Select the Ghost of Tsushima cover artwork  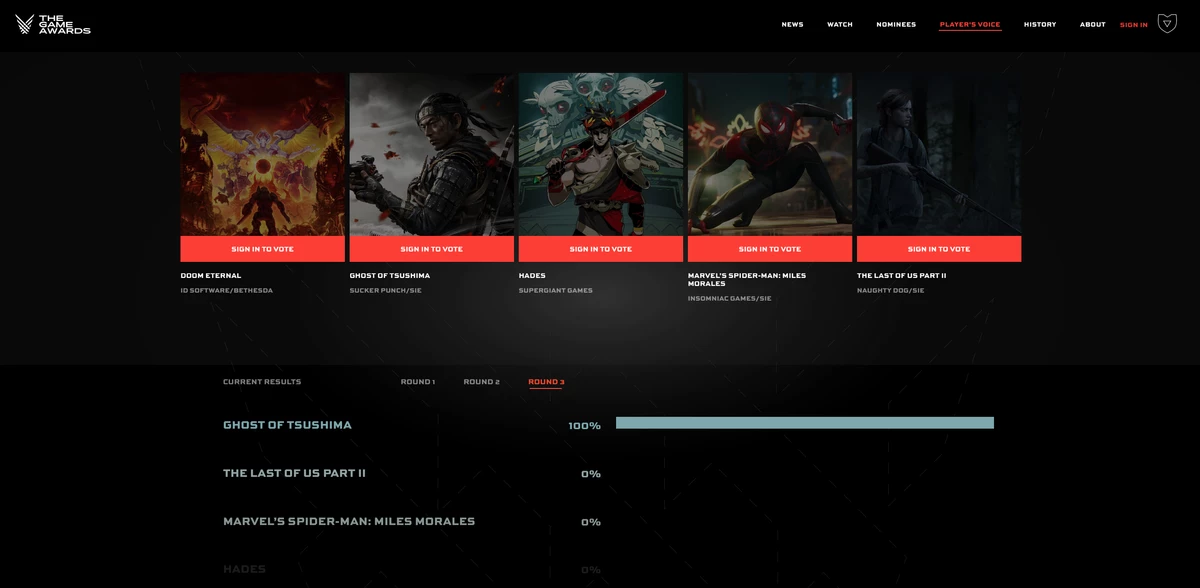(x=431, y=154)
